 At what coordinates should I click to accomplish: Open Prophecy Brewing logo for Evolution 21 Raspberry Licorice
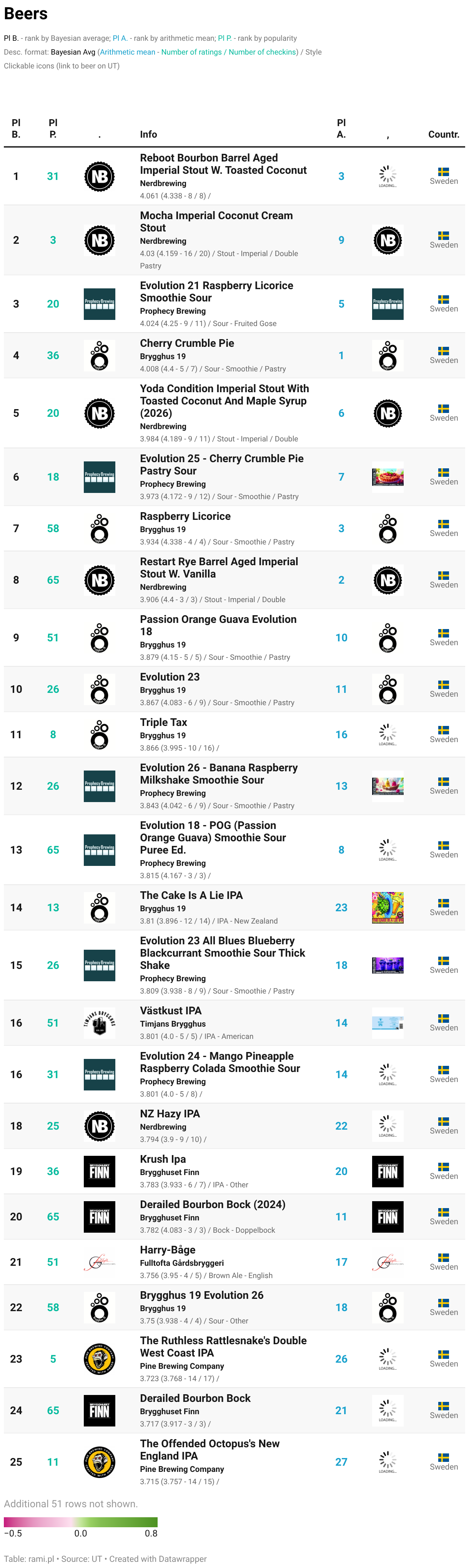pos(99,304)
